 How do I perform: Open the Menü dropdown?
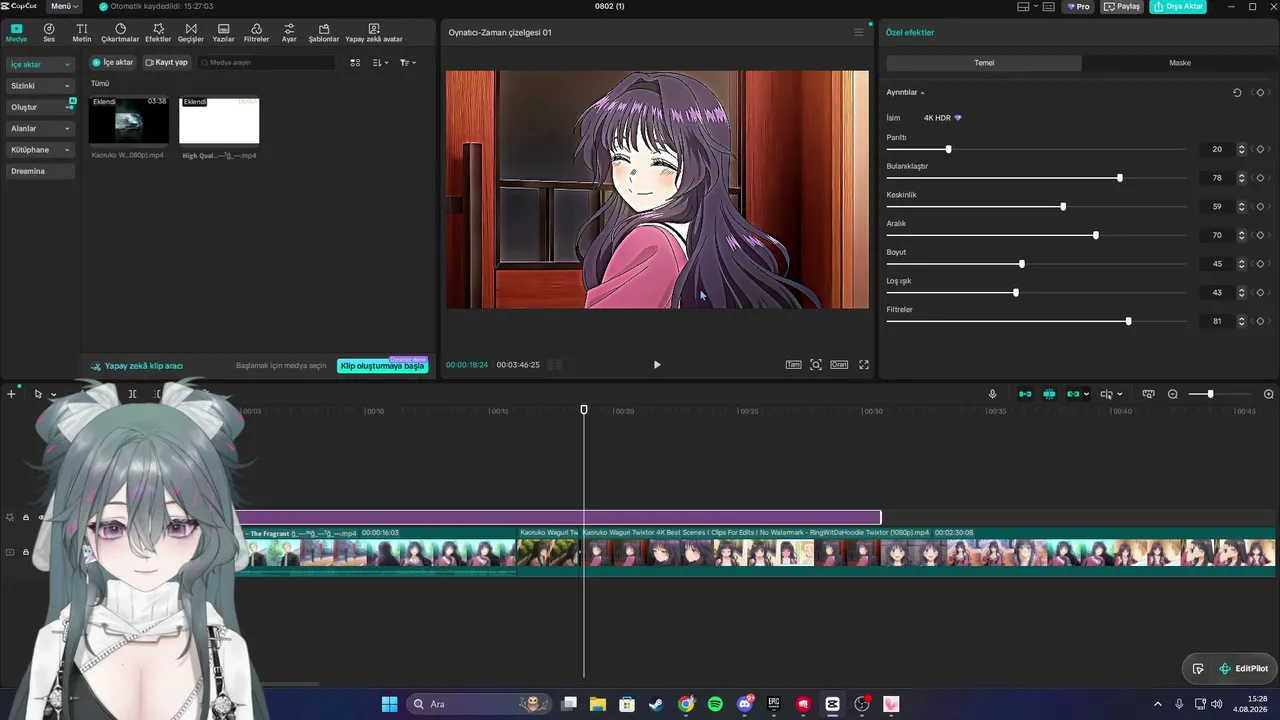coord(64,6)
